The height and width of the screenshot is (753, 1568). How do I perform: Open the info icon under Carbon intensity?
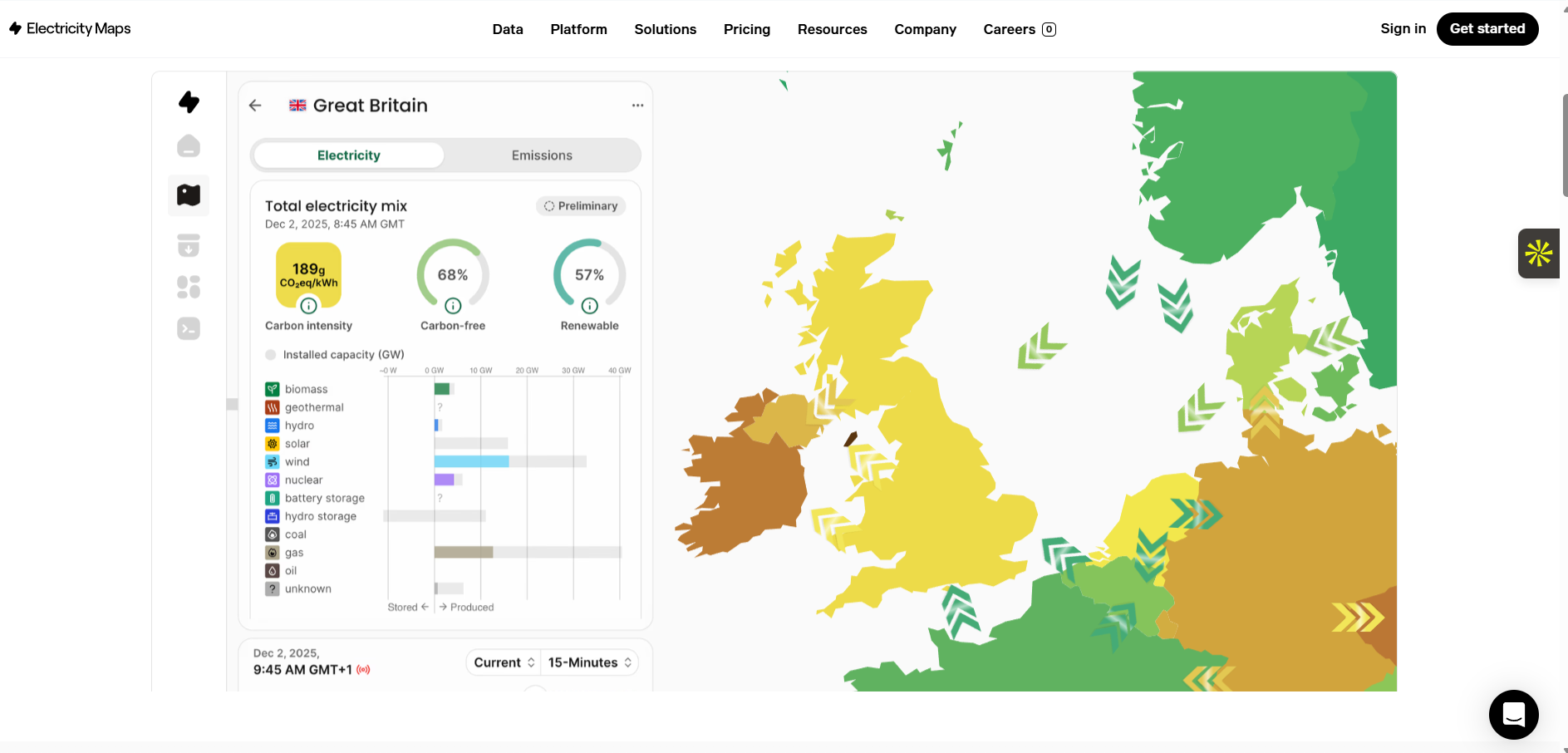click(x=308, y=306)
